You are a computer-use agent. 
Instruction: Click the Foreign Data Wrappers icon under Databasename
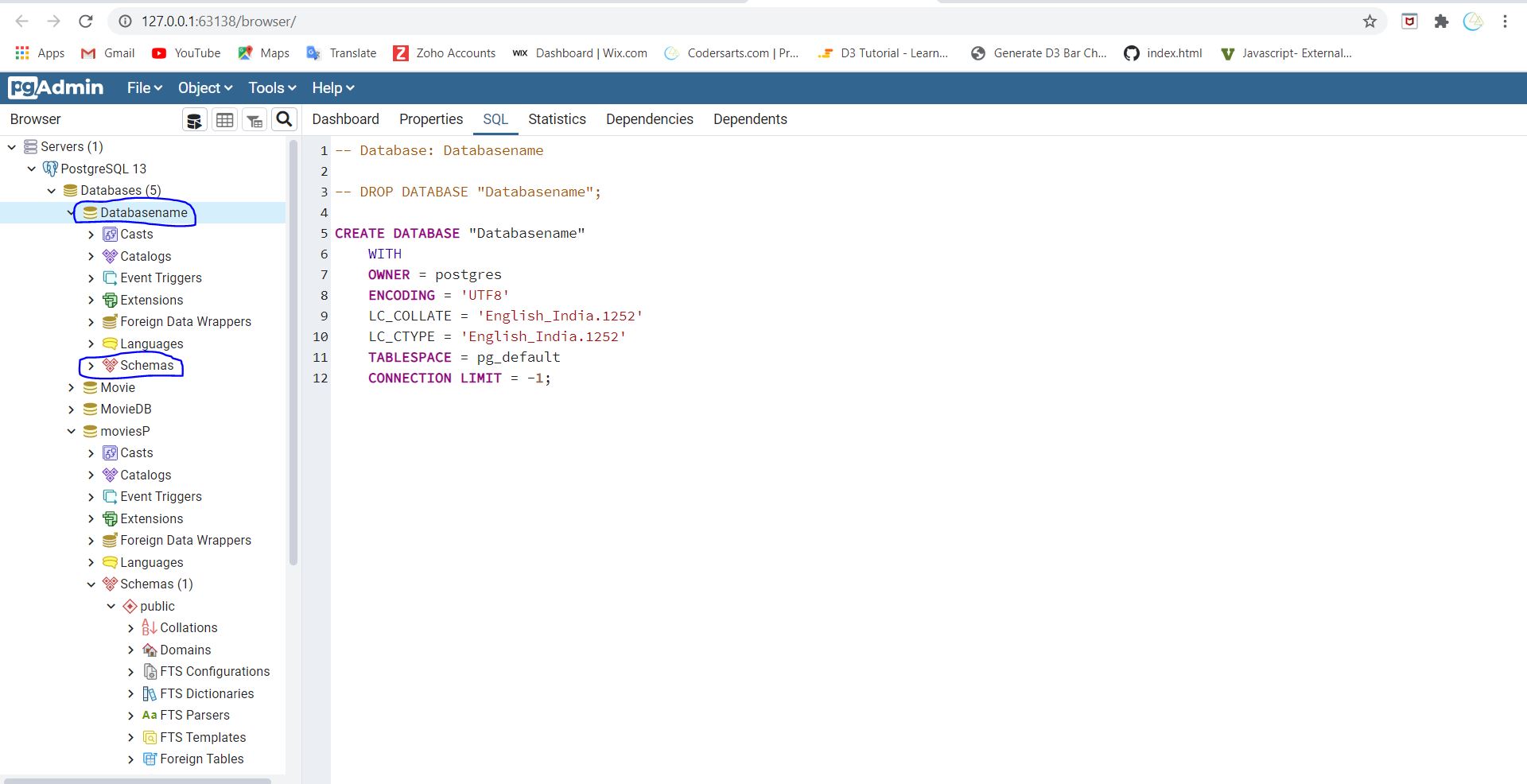(111, 321)
